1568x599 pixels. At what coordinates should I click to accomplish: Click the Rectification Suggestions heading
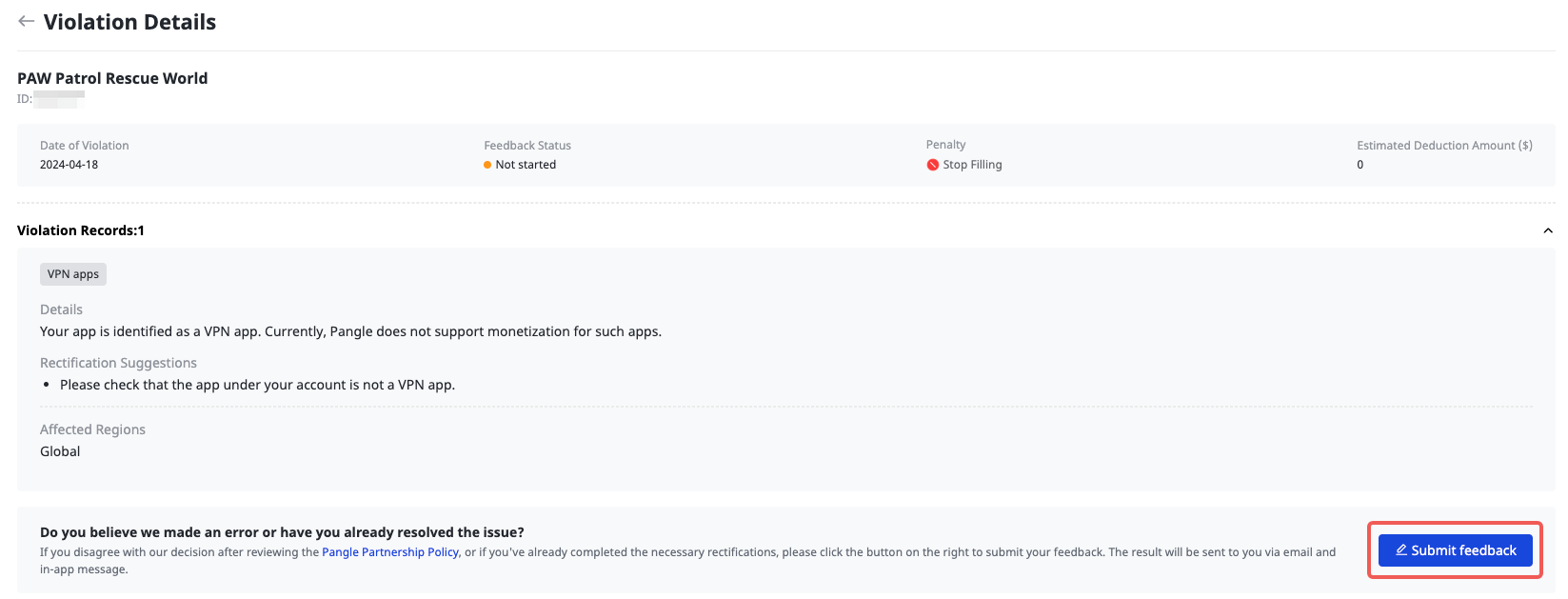pyautogui.click(x=118, y=363)
